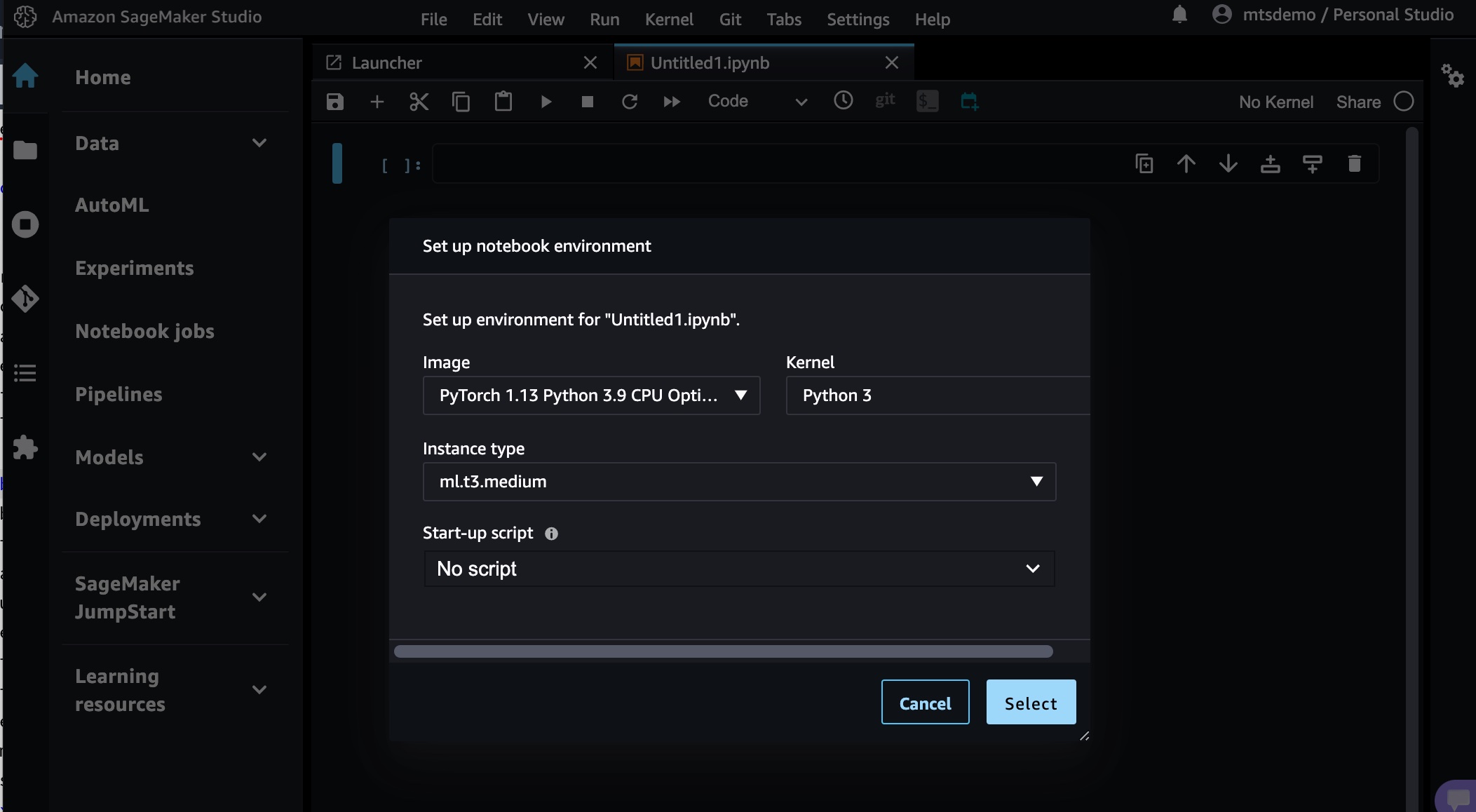Click the run cell play icon

pos(546,102)
